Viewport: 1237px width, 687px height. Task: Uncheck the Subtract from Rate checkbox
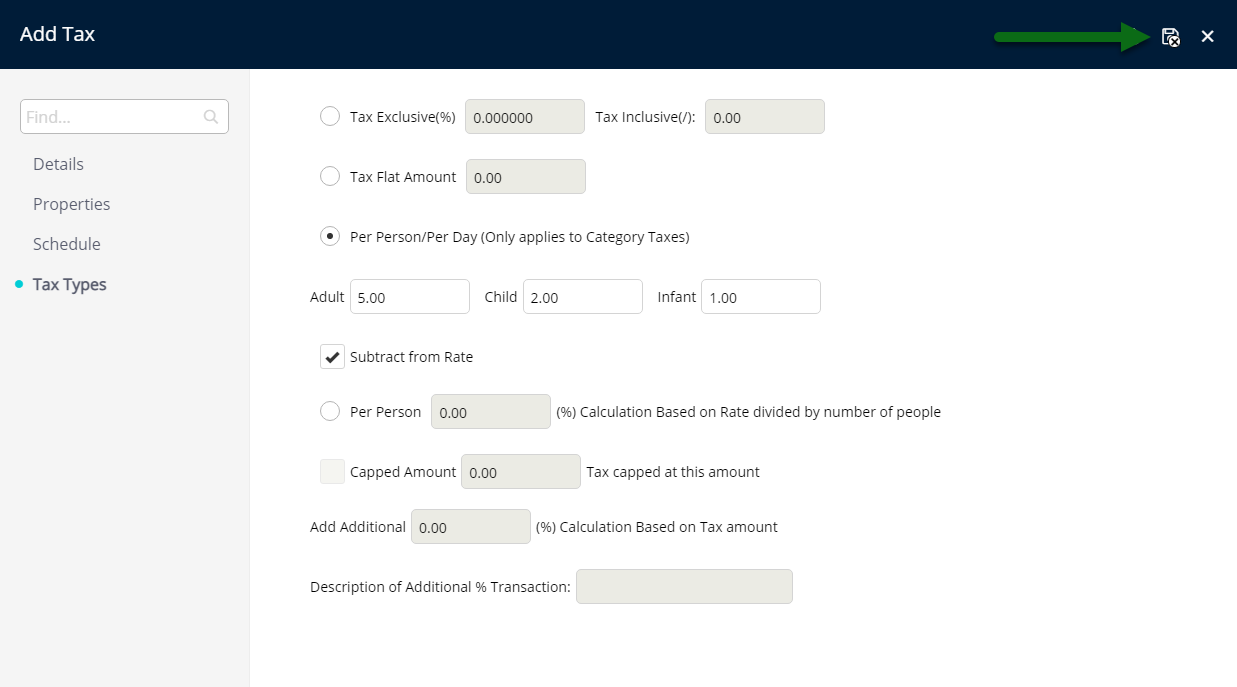[332, 356]
